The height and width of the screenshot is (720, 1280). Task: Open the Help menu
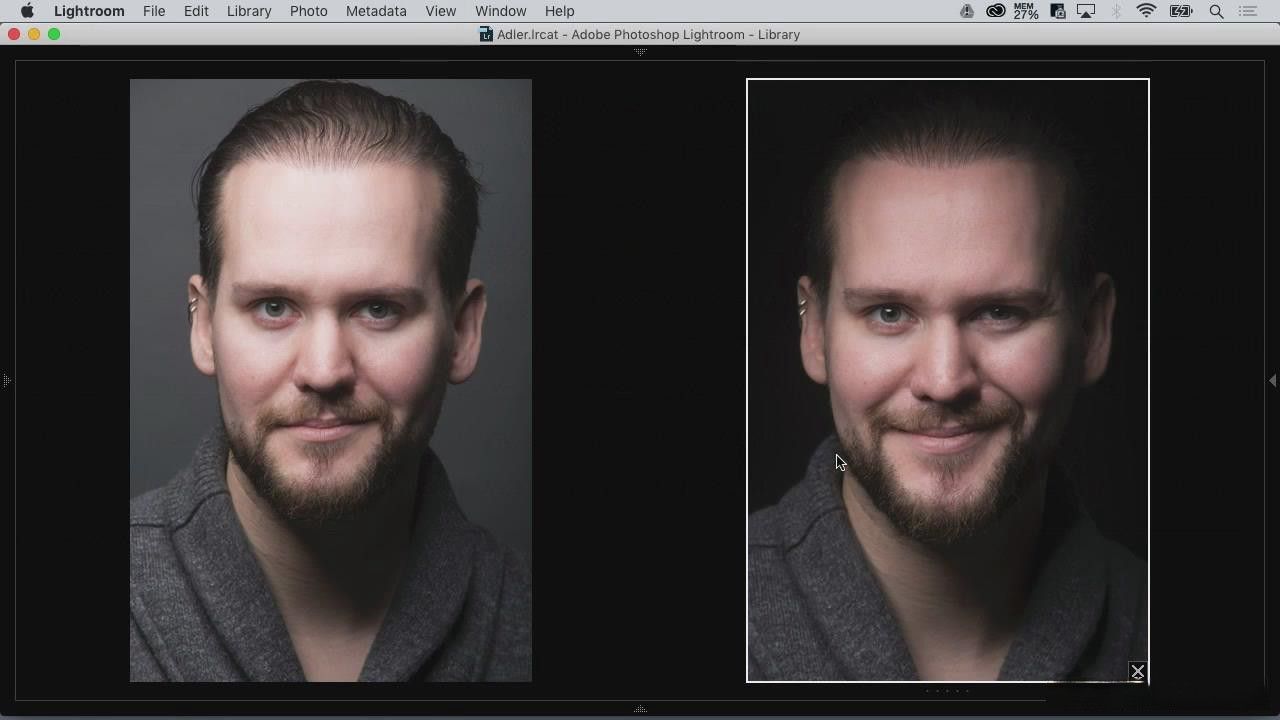pos(560,11)
